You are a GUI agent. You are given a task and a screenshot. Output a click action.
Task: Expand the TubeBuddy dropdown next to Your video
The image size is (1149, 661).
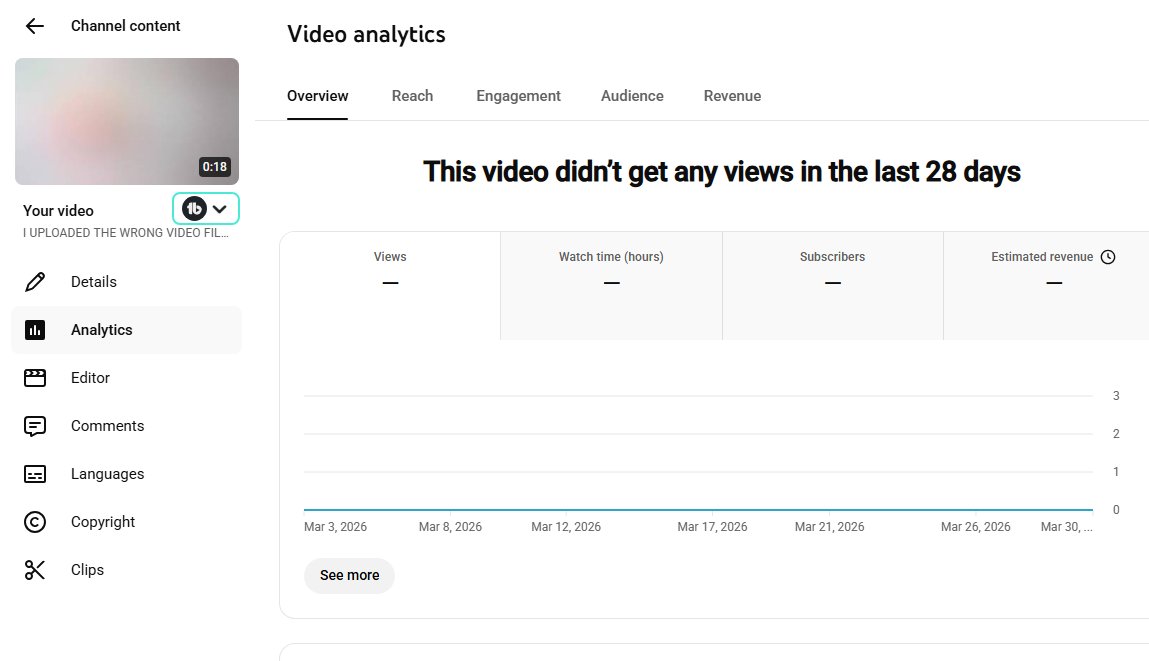(x=206, y=209)
